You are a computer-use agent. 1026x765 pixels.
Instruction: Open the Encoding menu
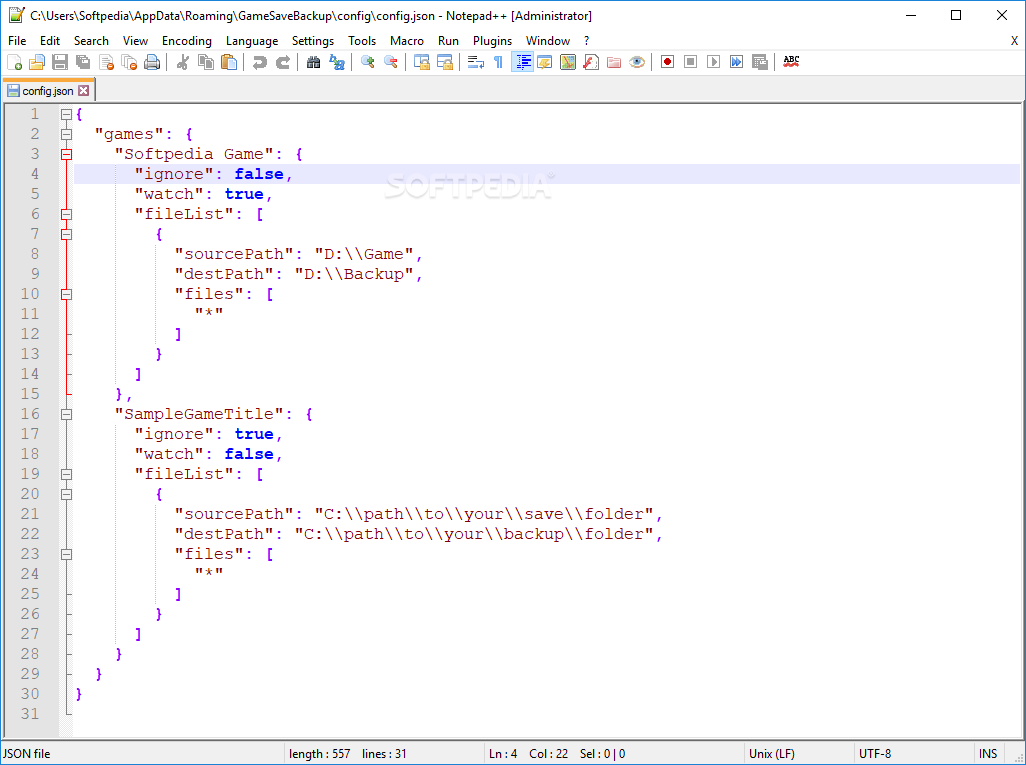tap(186, 41)
